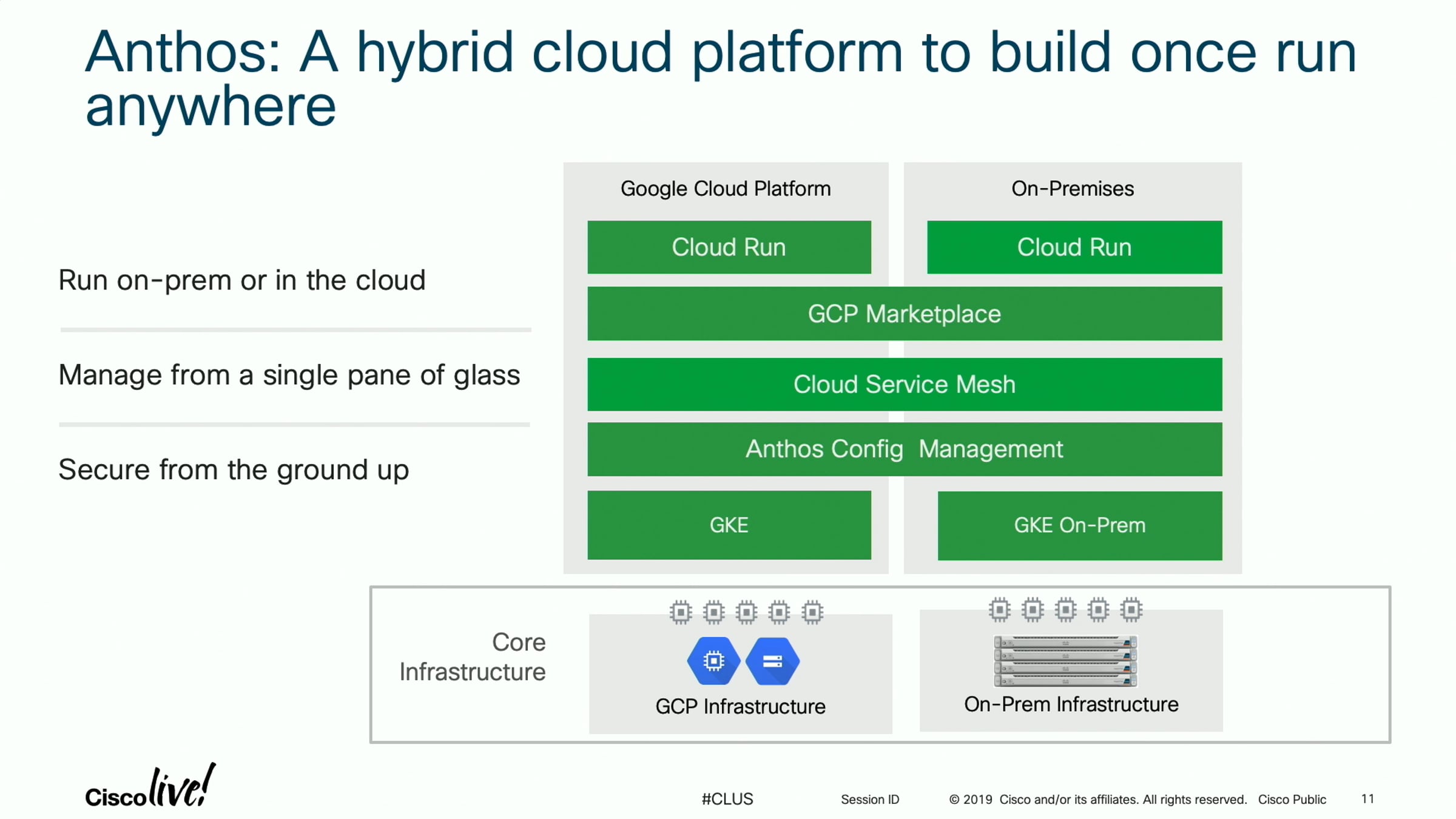Click last chip icon above On-Prem Infrastructure
This screenshot has height=819, width=1456.
click(1131, 610)
